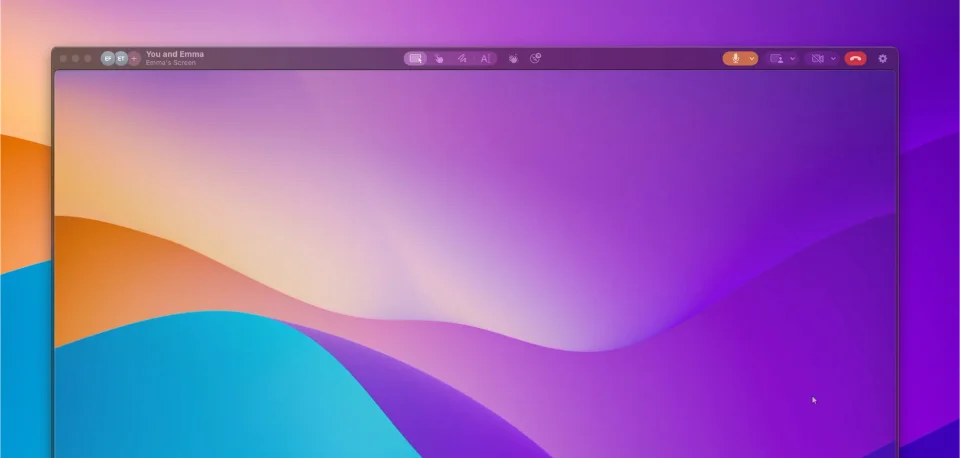Click the You and Emma title
Screen dimensions: 960x458
tap(174, 54)
